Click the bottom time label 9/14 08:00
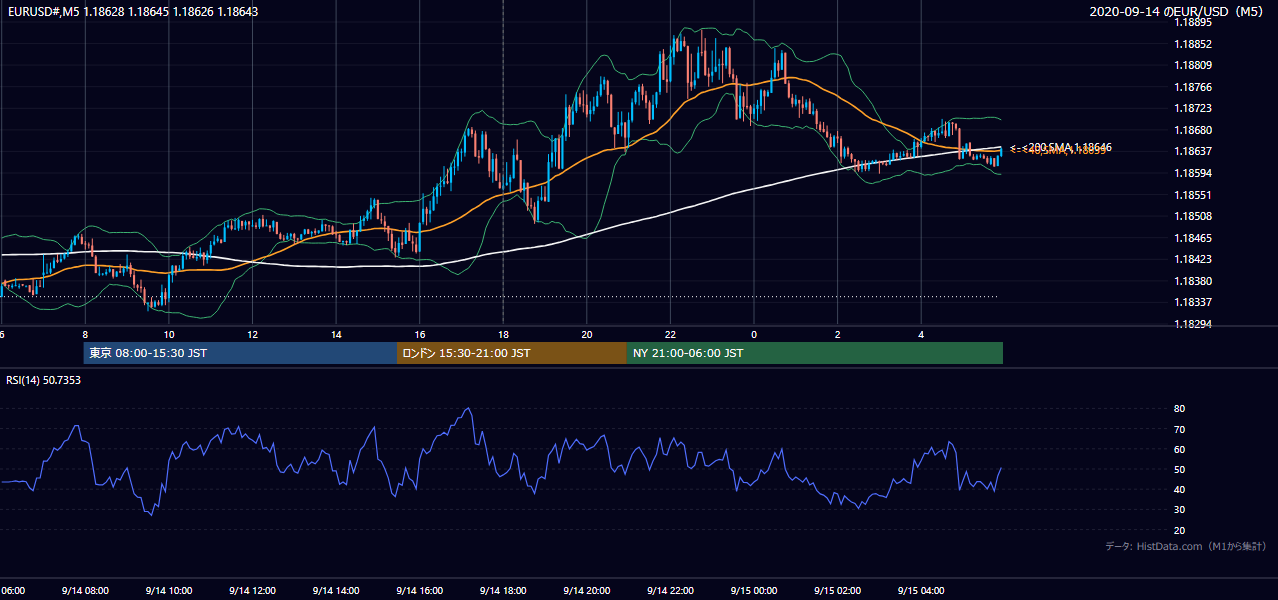Viewport: 1278px width, 600px height. point(84,591)
